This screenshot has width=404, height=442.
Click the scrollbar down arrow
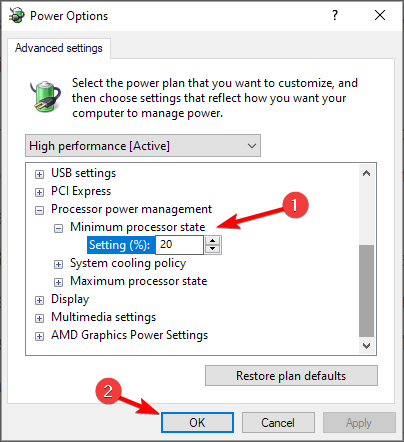coord(366,346)
